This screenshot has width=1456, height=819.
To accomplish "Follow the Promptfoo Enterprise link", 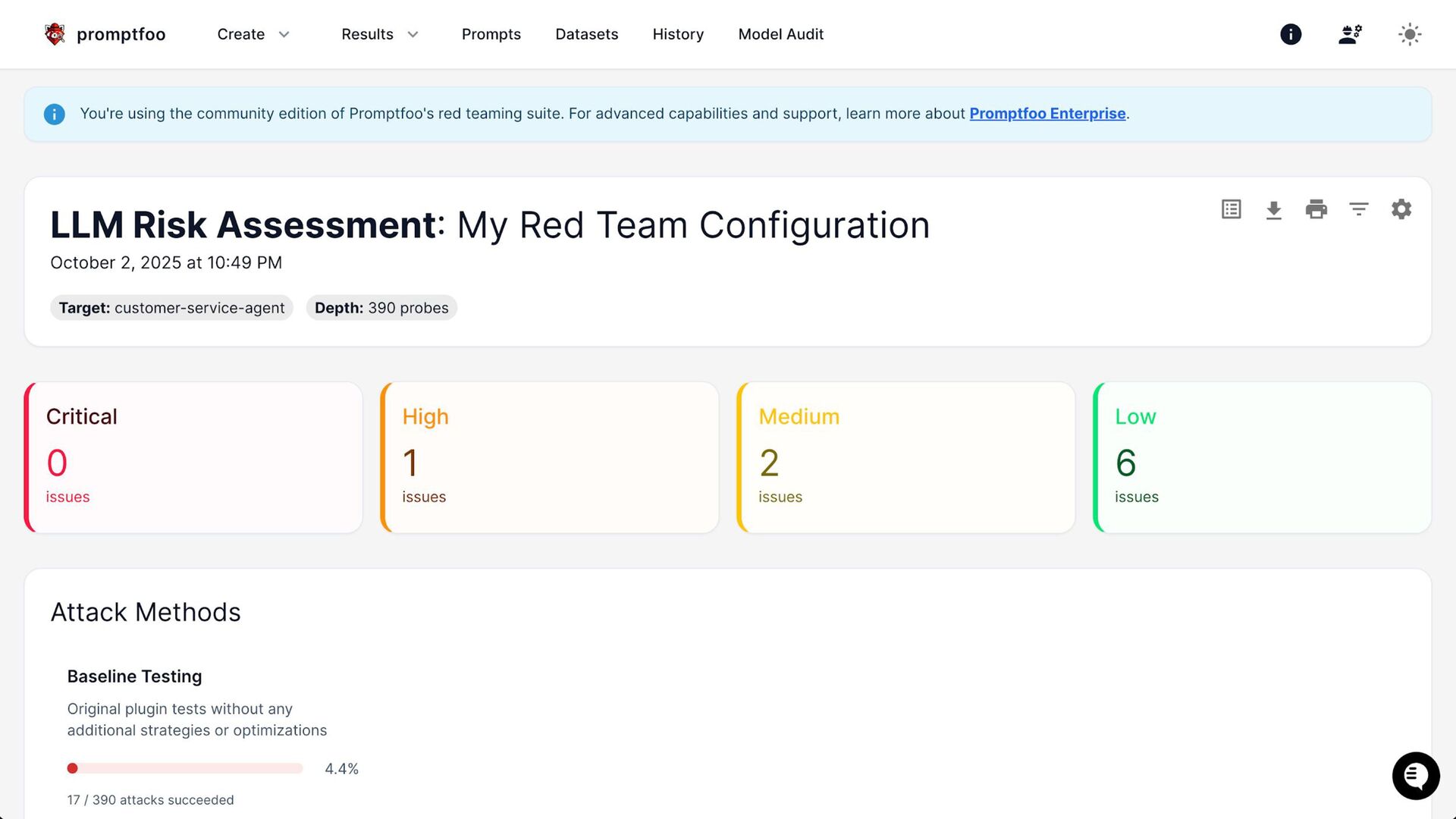I will (1046, 114).
